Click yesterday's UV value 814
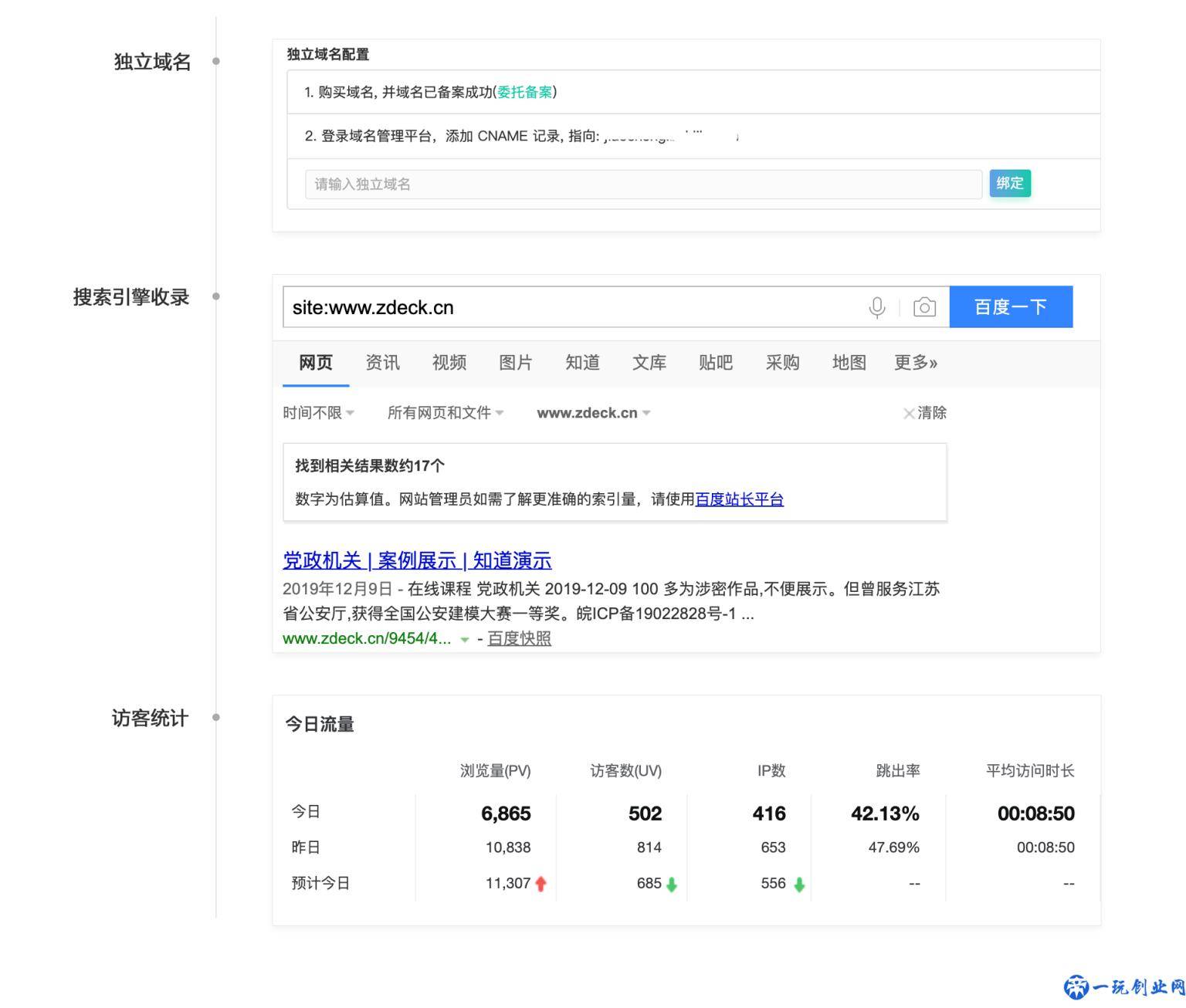The image size is (1186, 1008). [649, 847]
